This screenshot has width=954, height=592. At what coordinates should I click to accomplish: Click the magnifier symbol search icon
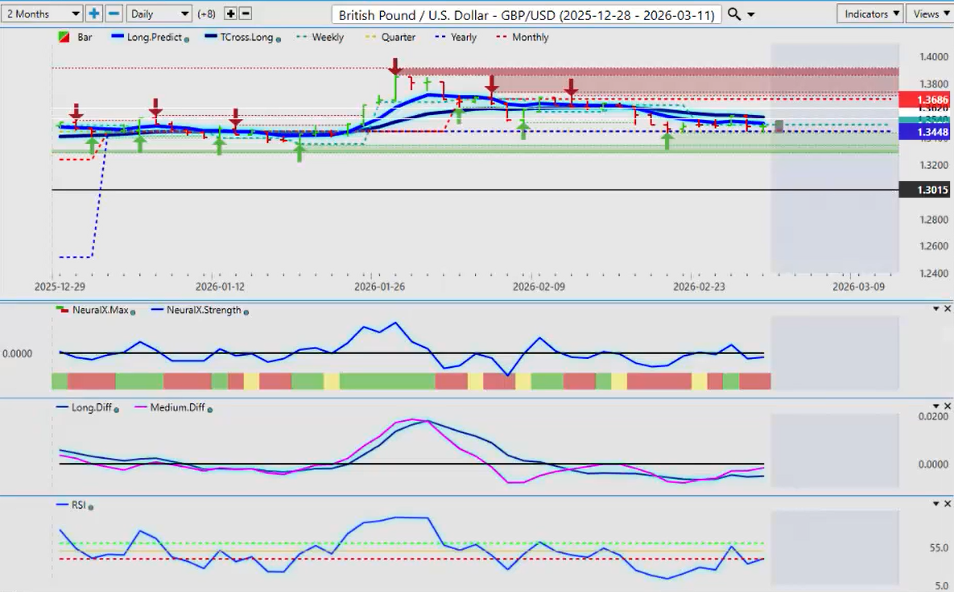point(734,14)
